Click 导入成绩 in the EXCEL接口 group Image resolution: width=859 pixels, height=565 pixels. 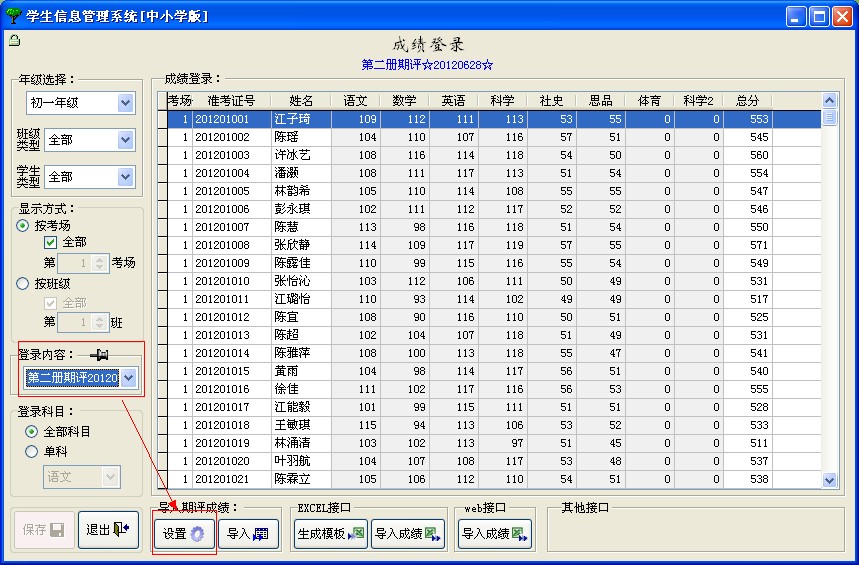point(408,533)
